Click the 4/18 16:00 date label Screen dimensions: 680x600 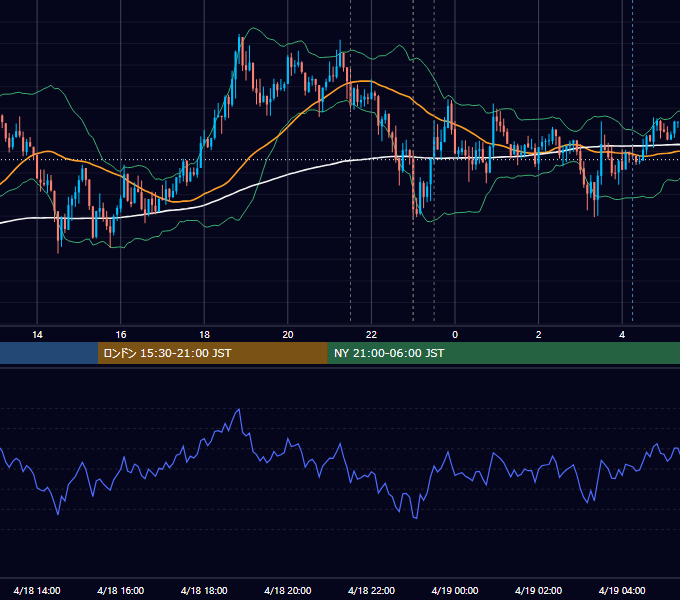point(121,590)
